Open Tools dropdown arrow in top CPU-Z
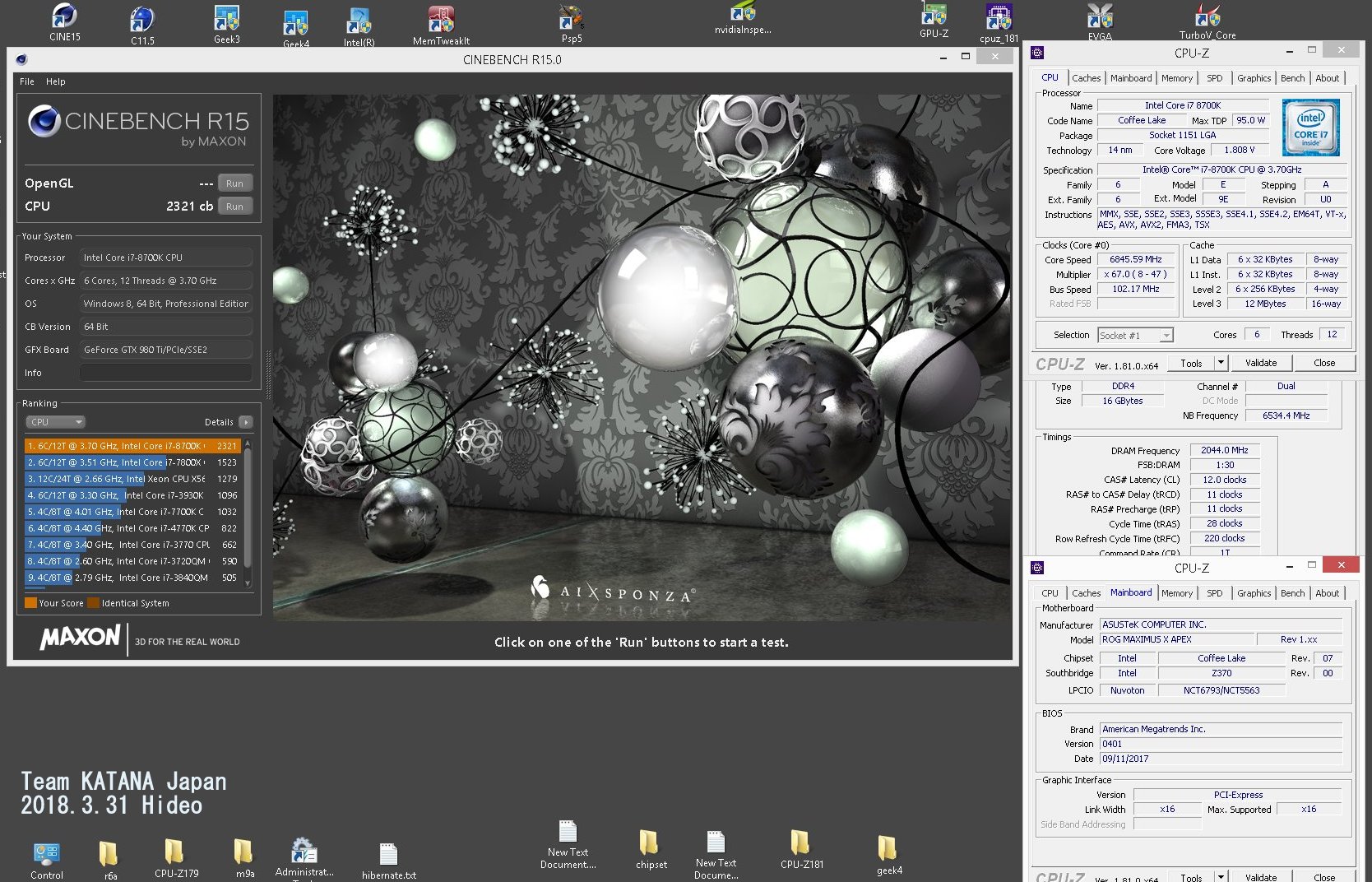The image size is (1372, 882). (x=1221, y=363)
